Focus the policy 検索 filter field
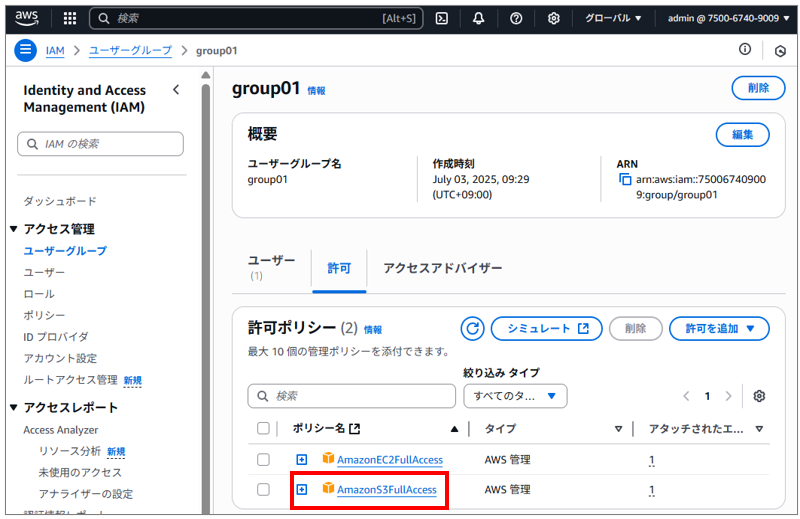Screen dimensions: 800x519 coord(352,396)
